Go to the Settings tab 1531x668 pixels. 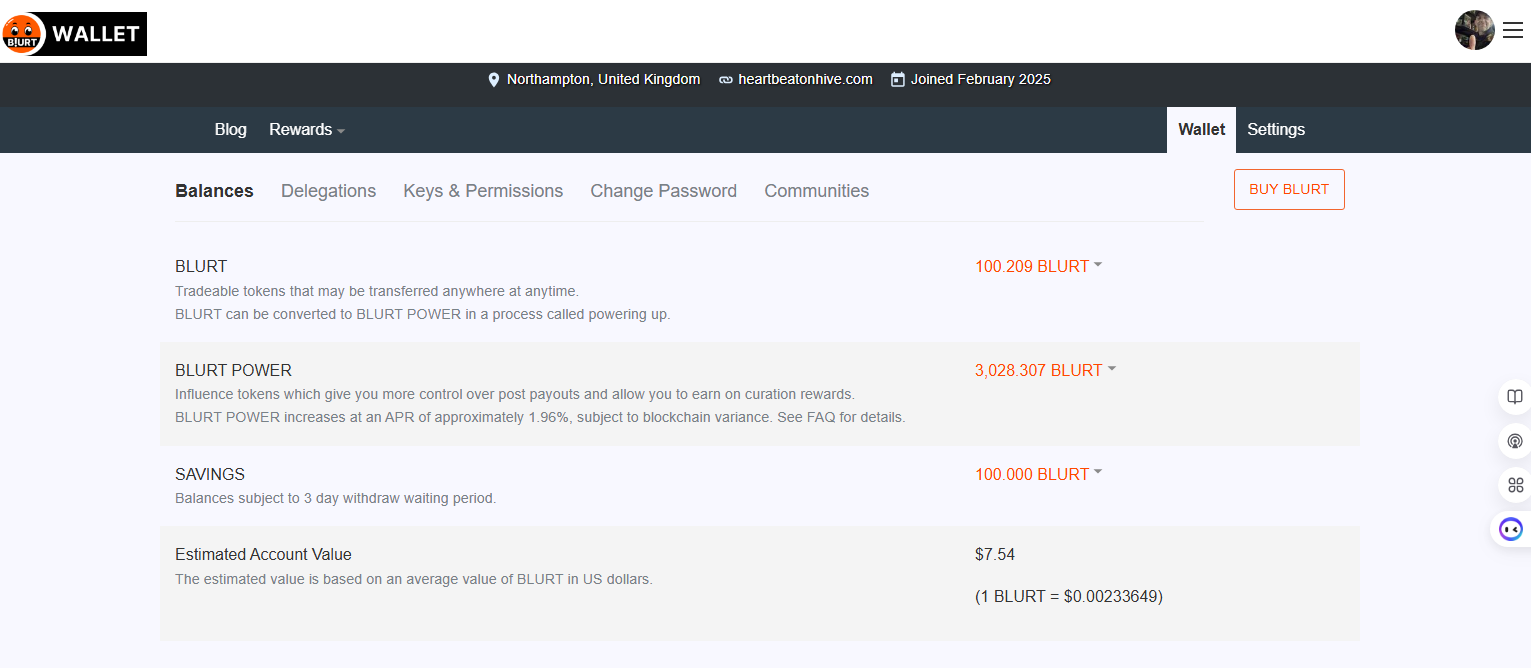pos(1275,130)
